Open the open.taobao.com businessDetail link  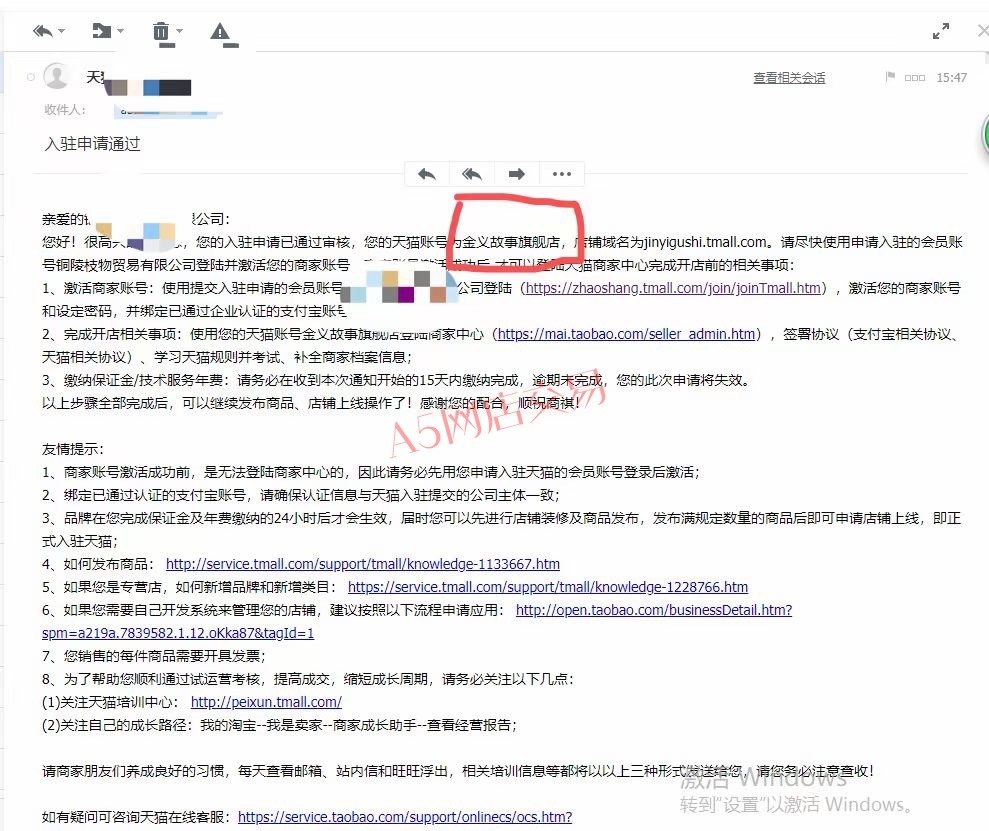[654, 610]
